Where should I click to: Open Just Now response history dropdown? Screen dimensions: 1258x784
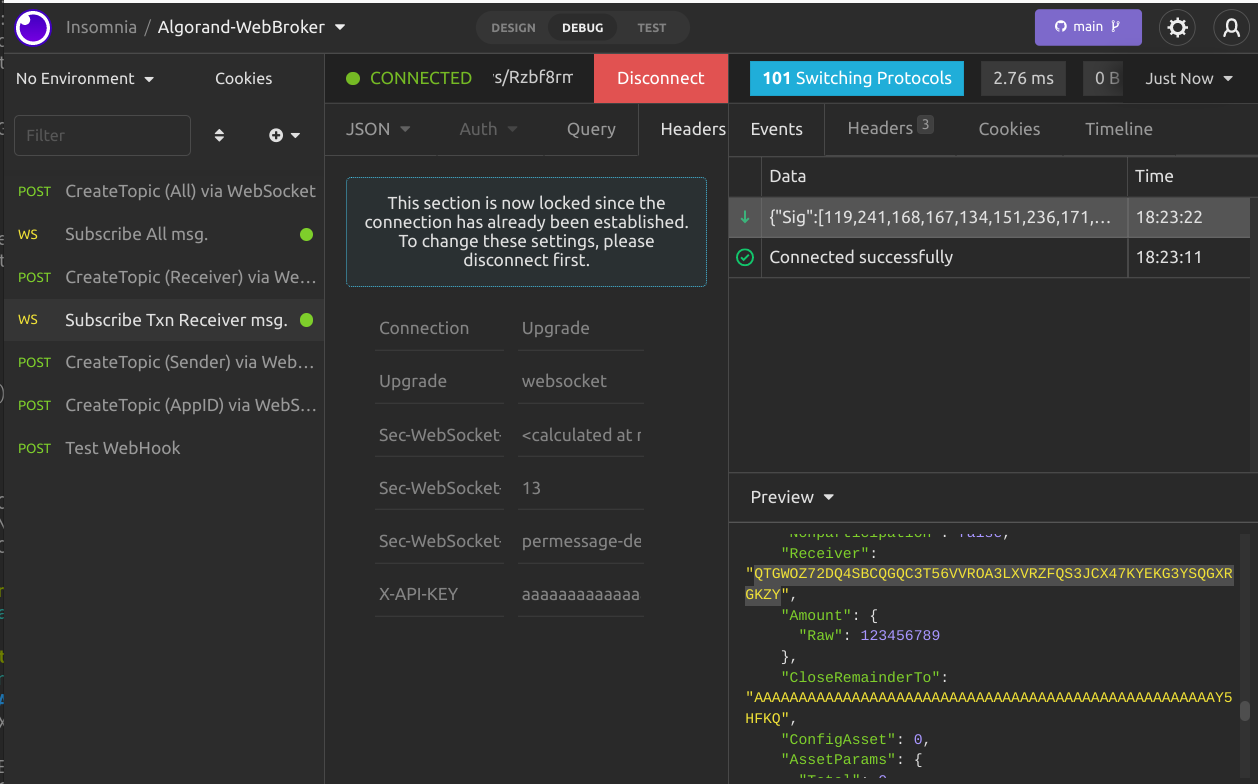click(x=1188, y=78)
